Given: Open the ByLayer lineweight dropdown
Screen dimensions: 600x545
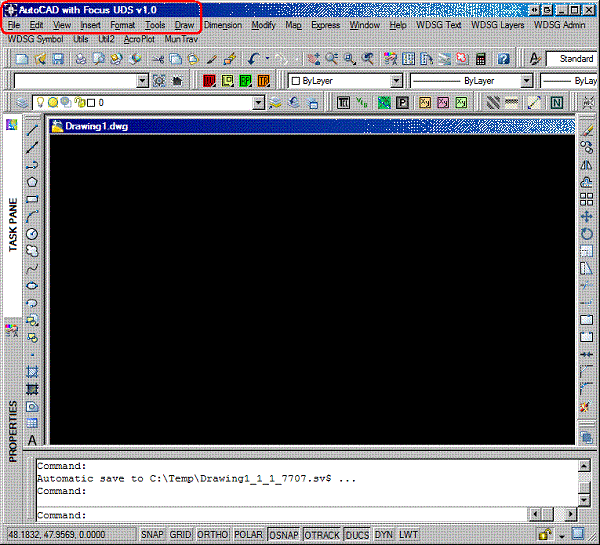Looking at the screenshot, I should [x=569, y=81].
